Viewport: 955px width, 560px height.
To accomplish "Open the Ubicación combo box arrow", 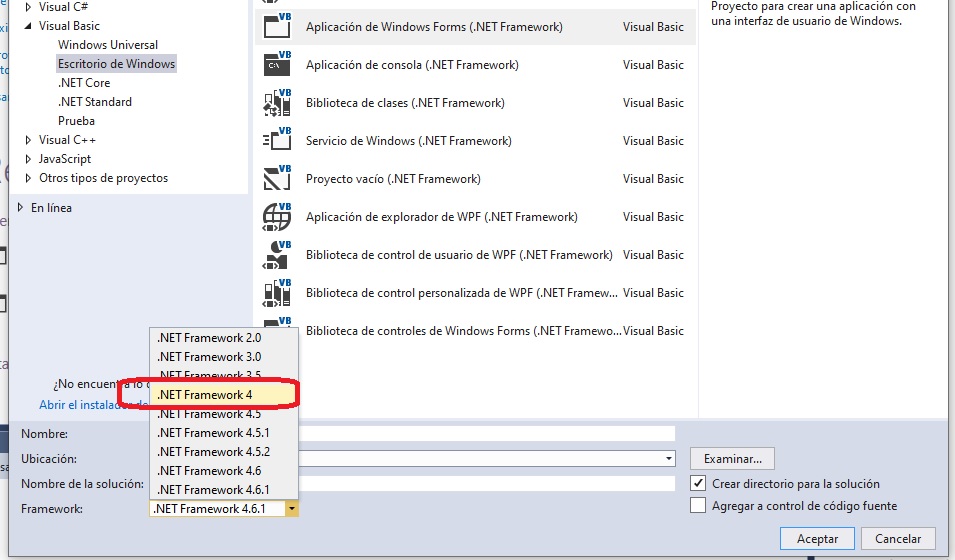I will (669, 458).
